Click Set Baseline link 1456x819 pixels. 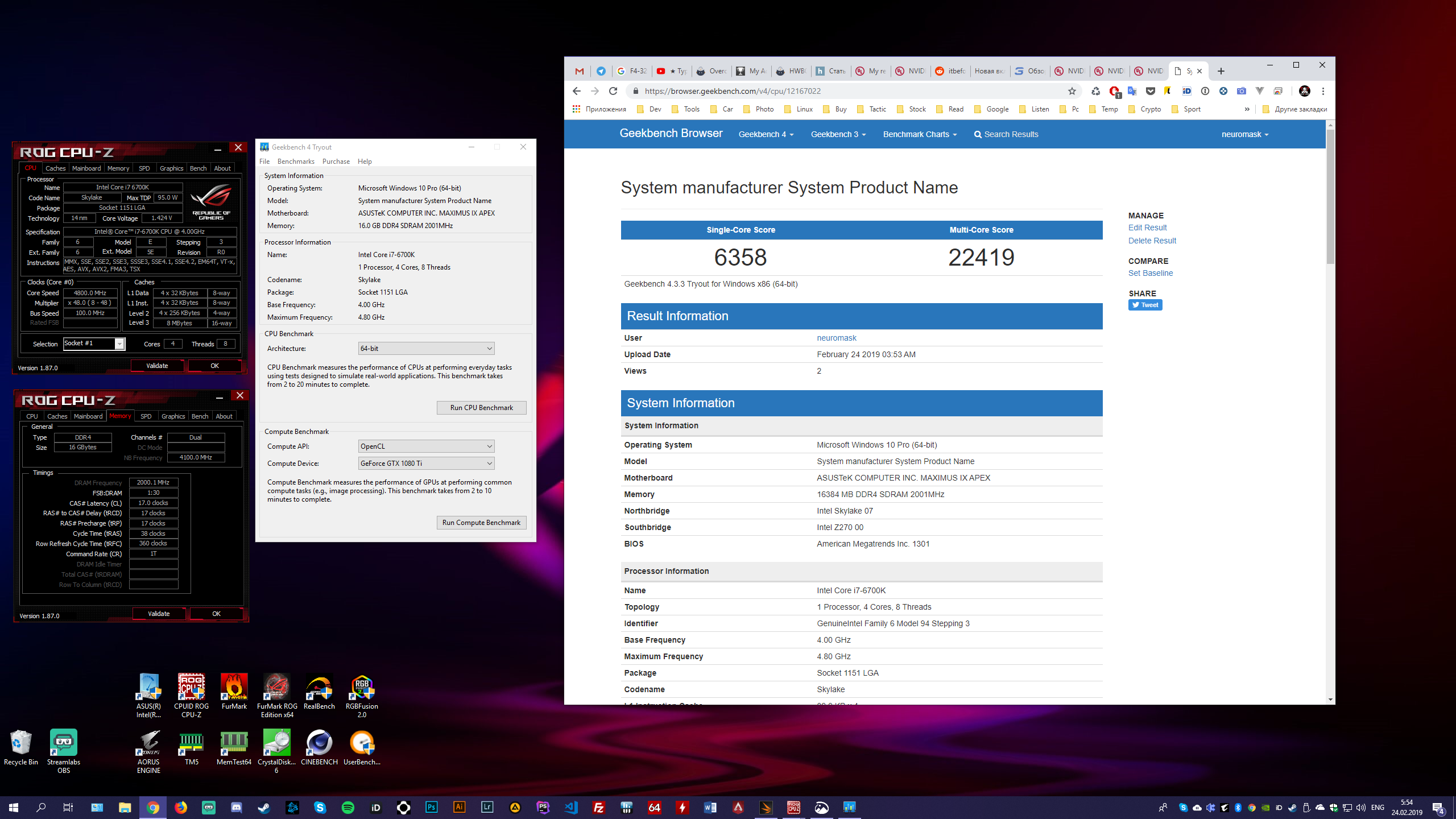[x=1151, y=273]
